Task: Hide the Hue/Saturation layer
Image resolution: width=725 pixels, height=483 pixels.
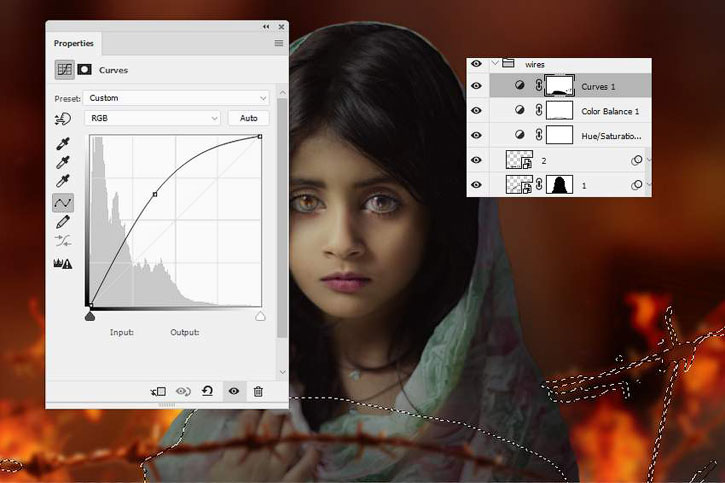Action: (476, 135)
